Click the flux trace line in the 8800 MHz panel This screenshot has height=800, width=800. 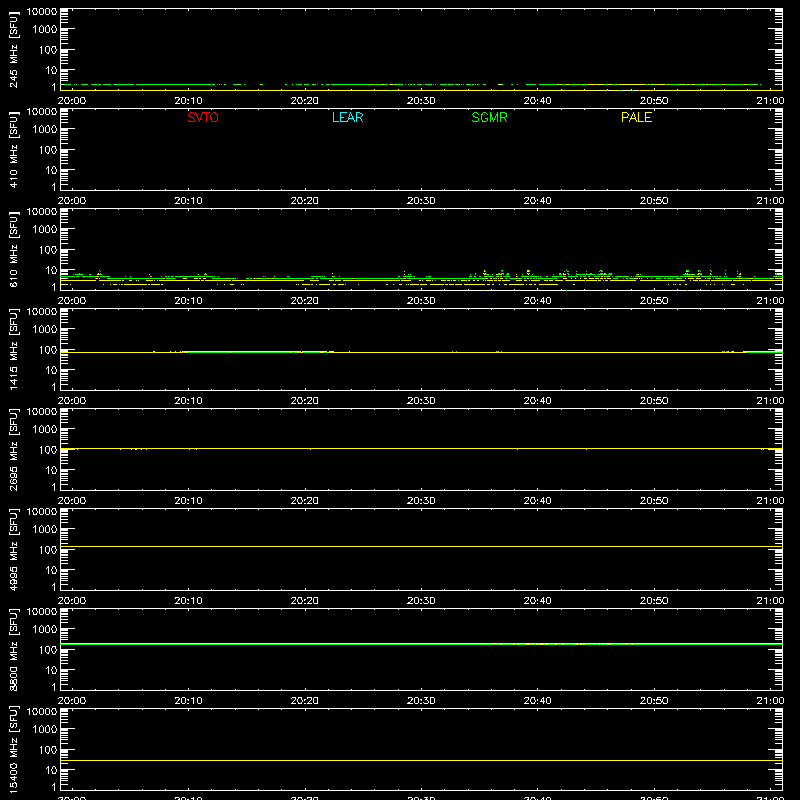[421, 644]
